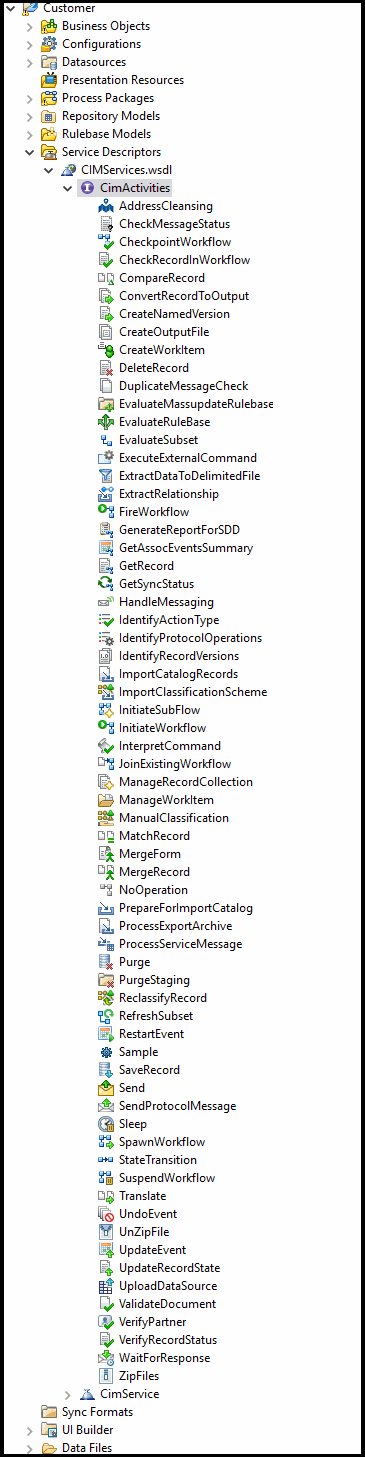The image size is (365, 1457).
Task: Select the InitiateWorkflow activity
Action: click(x=162, y=728)
